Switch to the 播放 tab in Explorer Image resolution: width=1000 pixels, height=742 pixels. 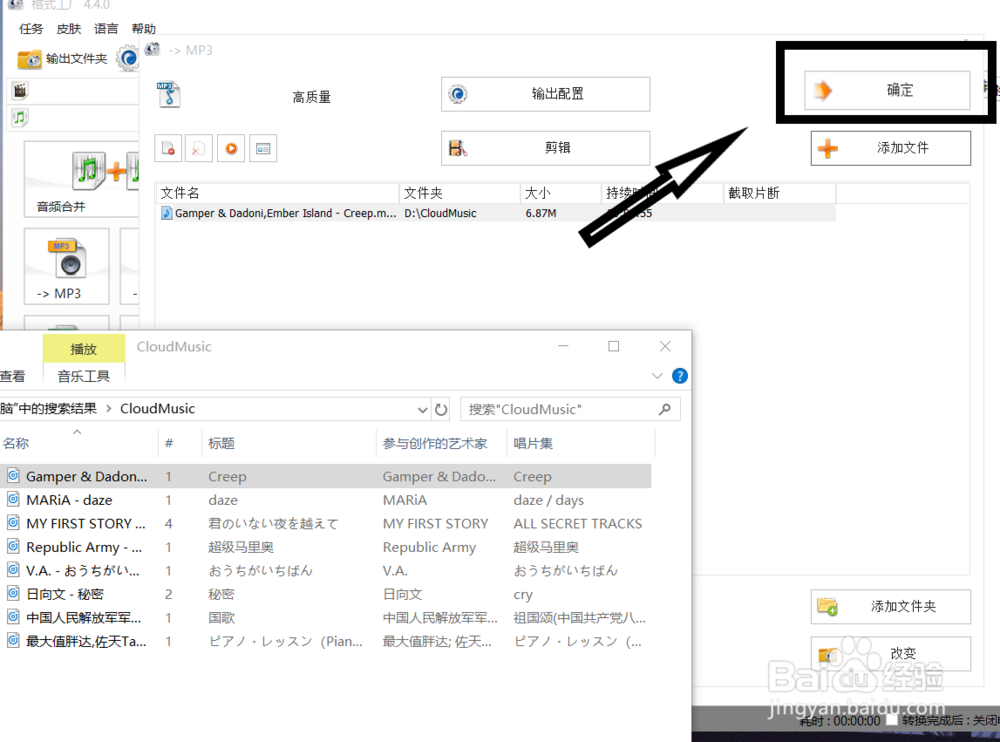[84, 349]
